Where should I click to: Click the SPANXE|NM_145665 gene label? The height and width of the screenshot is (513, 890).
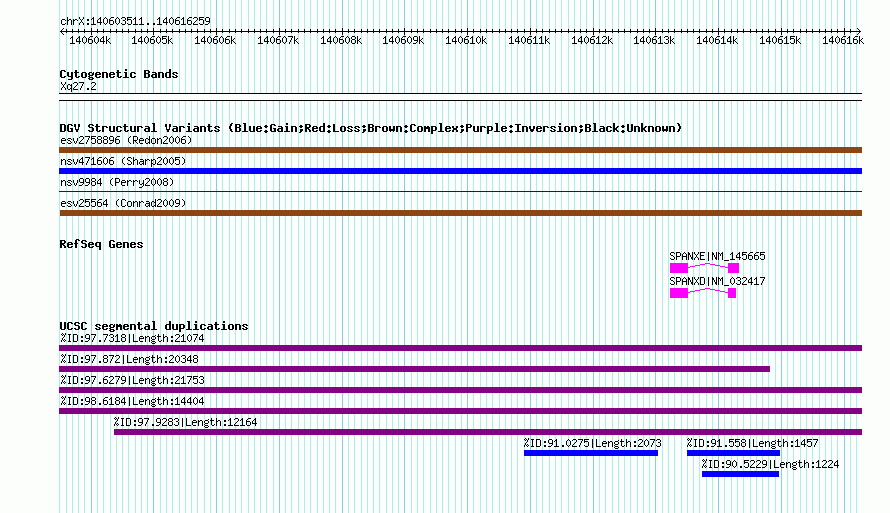tap(717, 256)
